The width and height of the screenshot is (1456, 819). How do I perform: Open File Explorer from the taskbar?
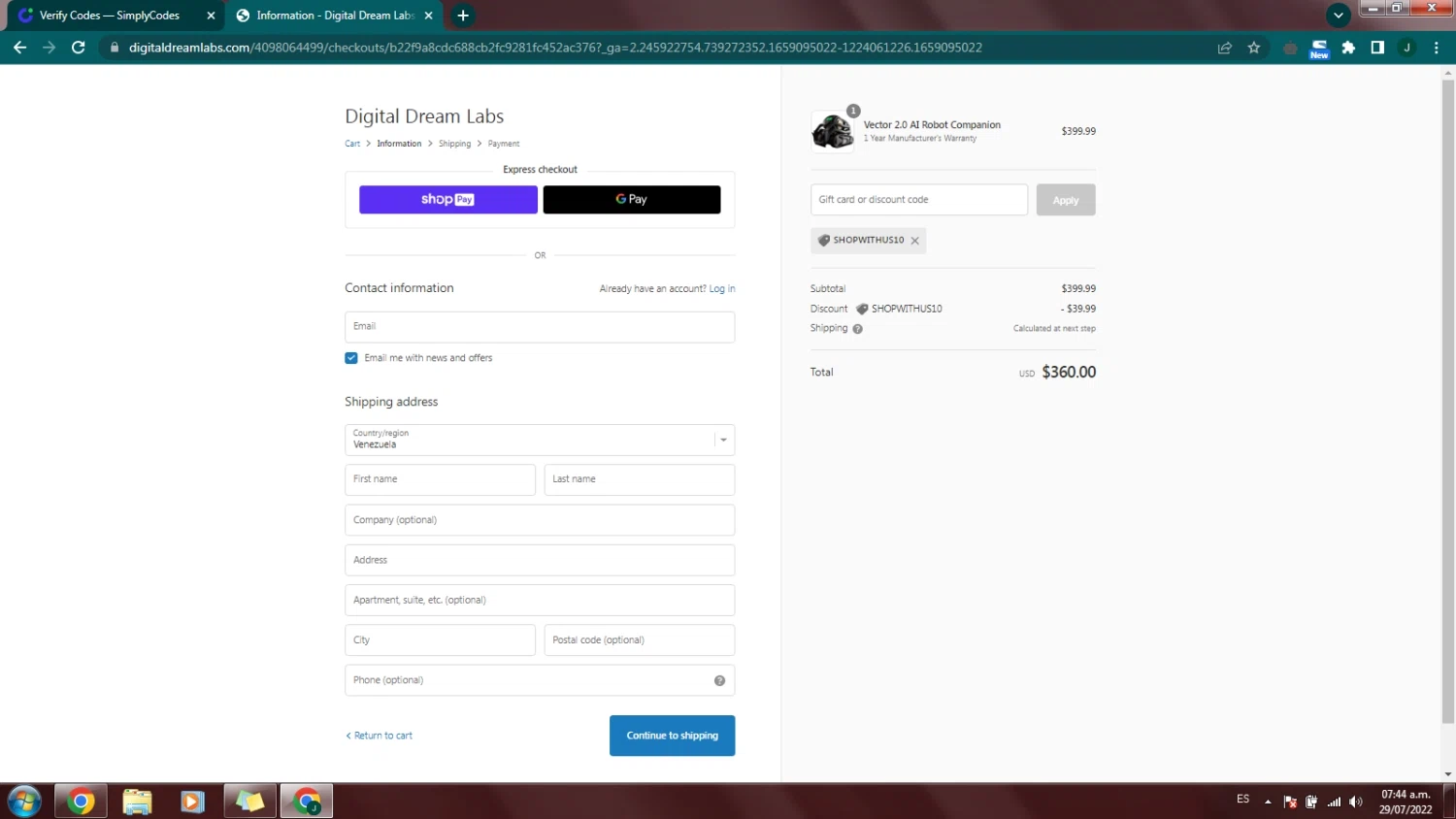137,802
